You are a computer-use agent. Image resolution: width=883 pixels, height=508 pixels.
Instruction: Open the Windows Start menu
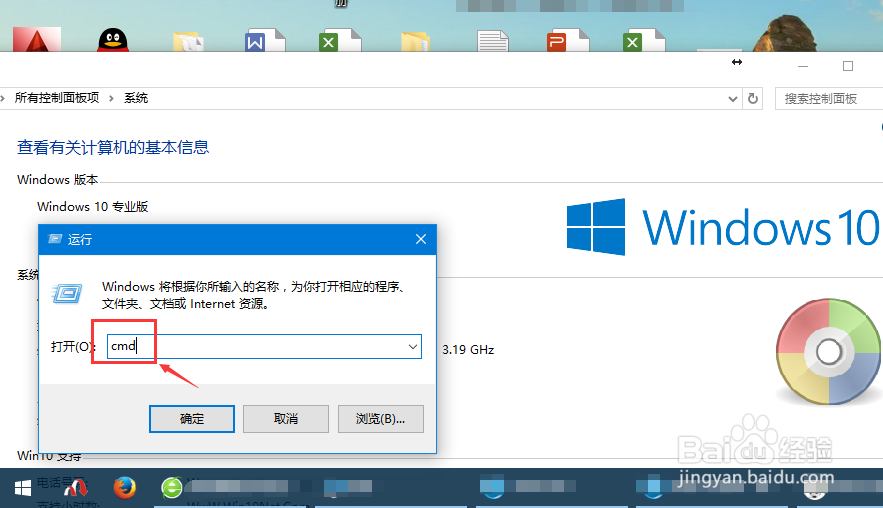click(x=23, y=488)
